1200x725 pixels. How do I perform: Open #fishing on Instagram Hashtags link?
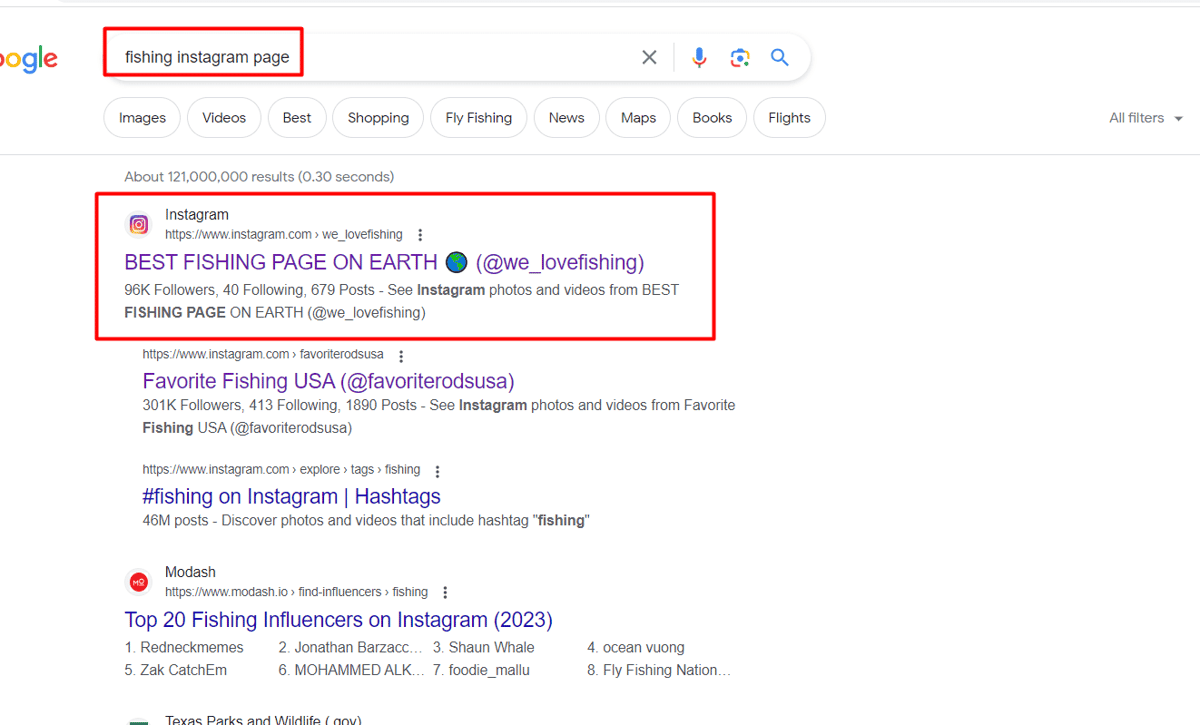point(291,496)
